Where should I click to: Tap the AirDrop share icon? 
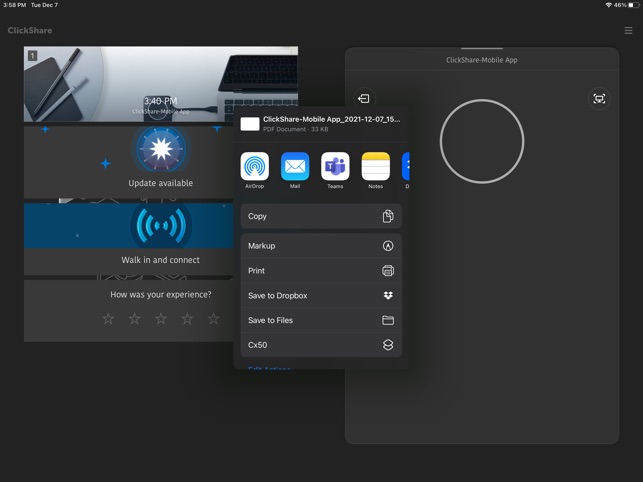(x=255, y=166)
